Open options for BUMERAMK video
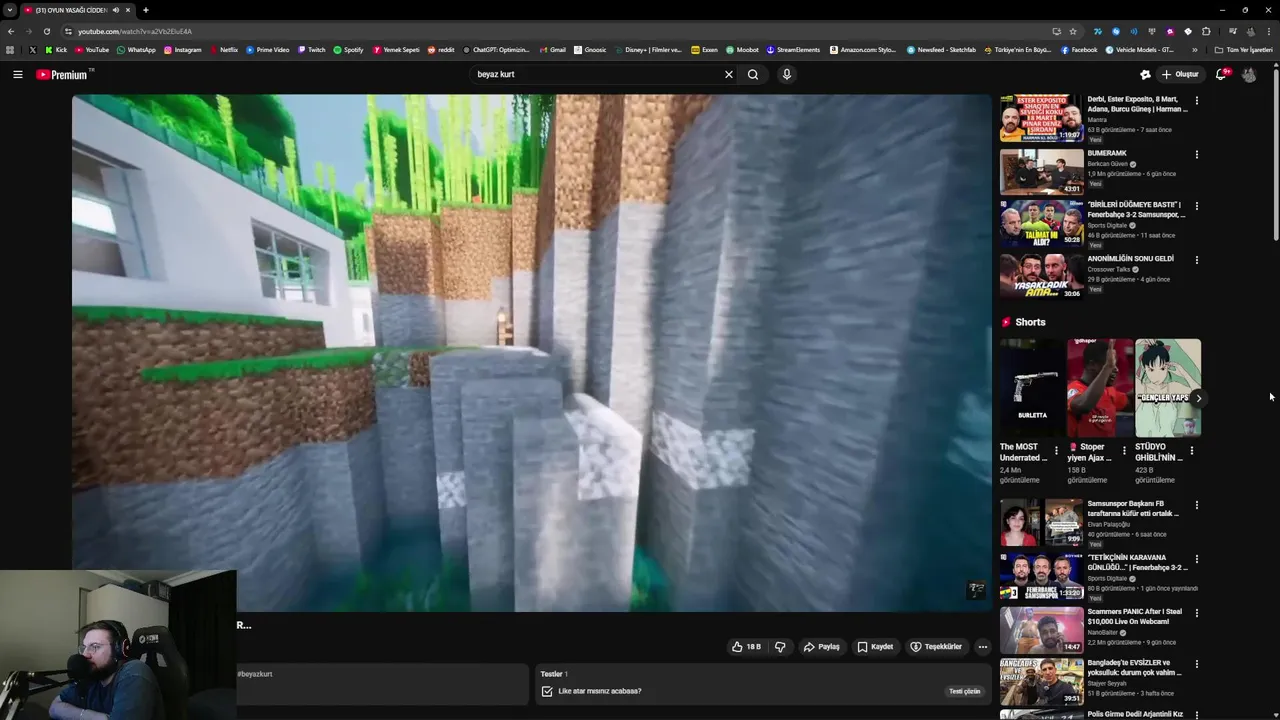The height and width of the screenshot is (720, 1280). [1196, 154]
